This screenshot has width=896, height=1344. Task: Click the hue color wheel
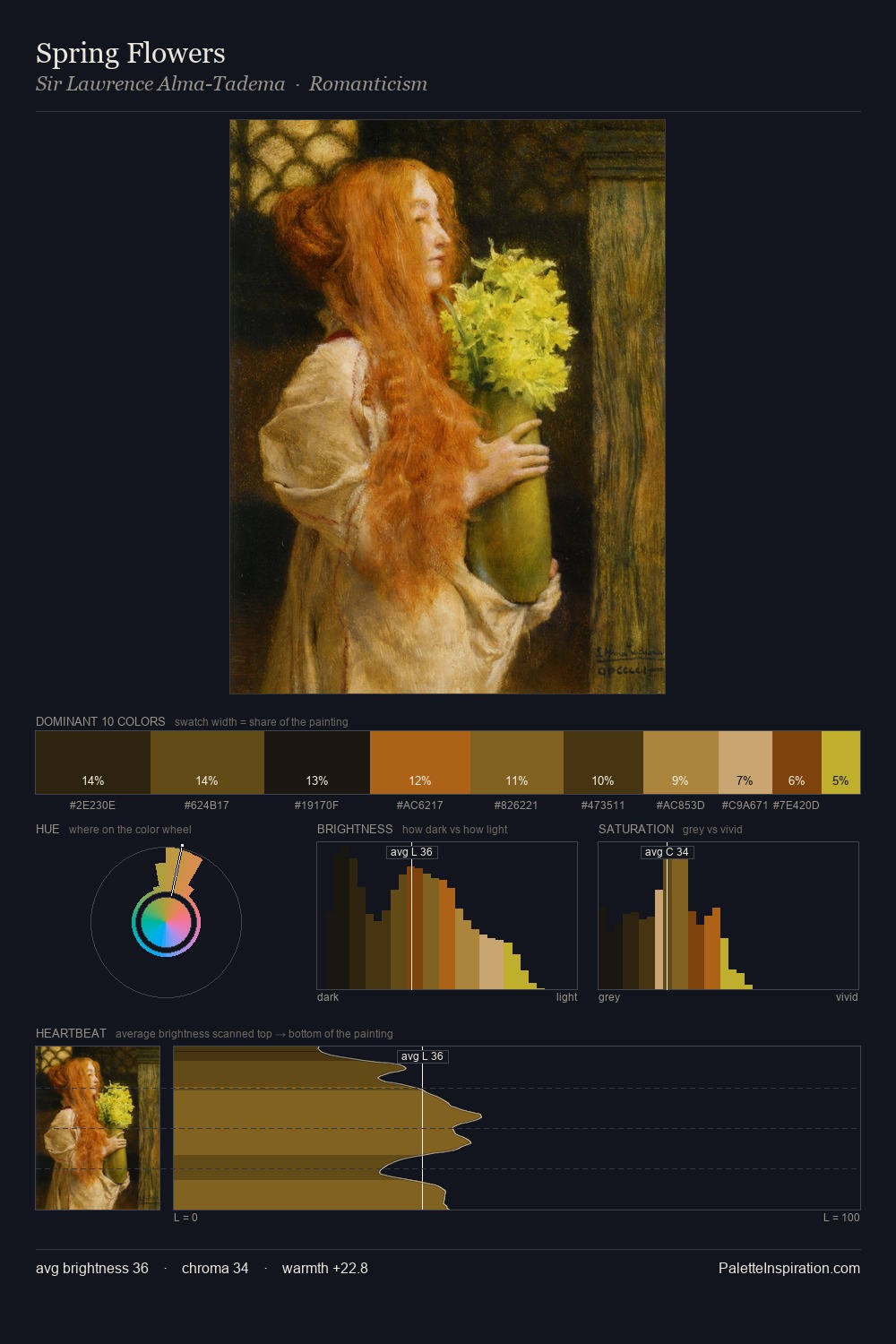(x=167, y=922)
